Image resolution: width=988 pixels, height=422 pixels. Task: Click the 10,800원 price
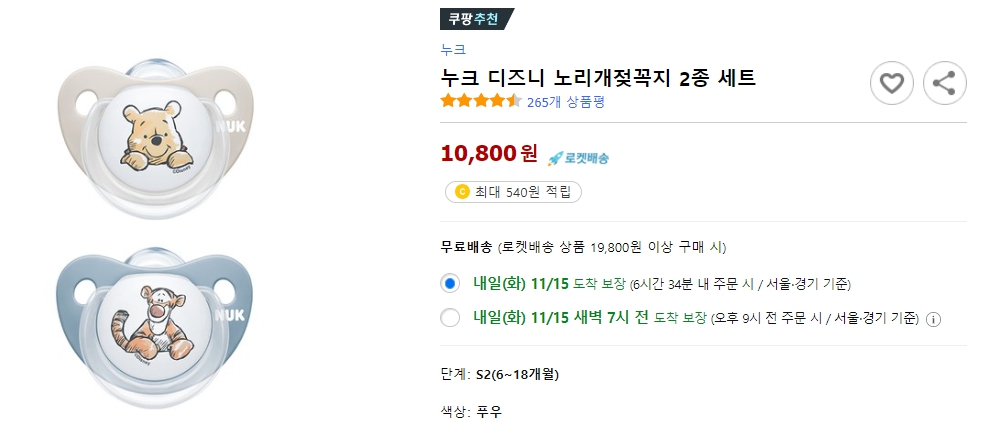[489, 154]
